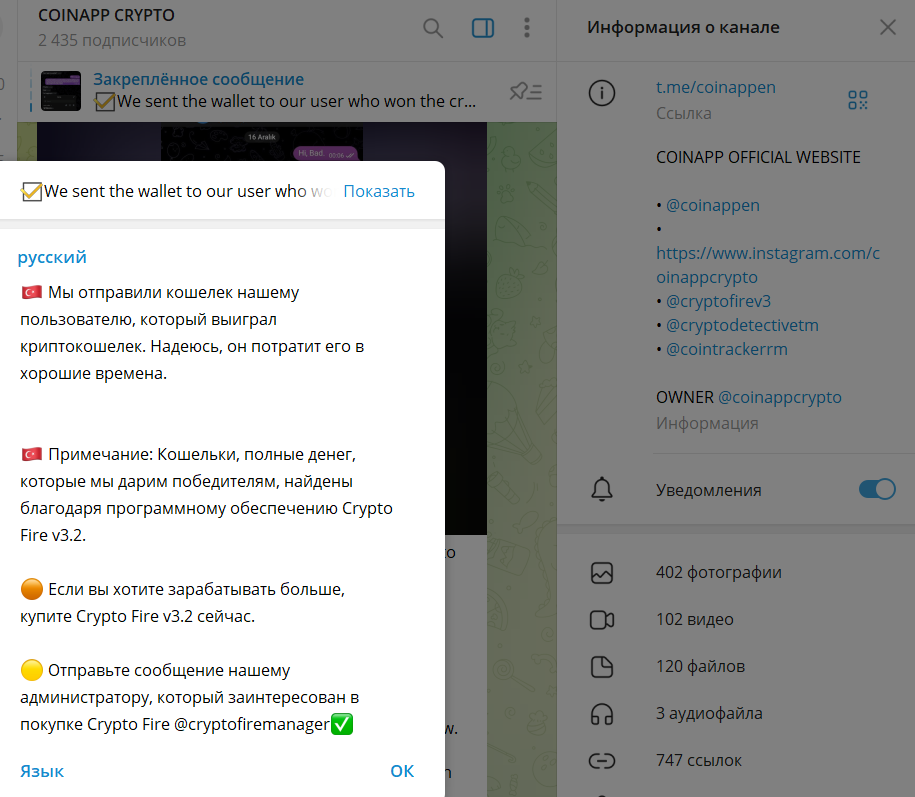Open the t.me/coinappen link

tap(715, 88)
